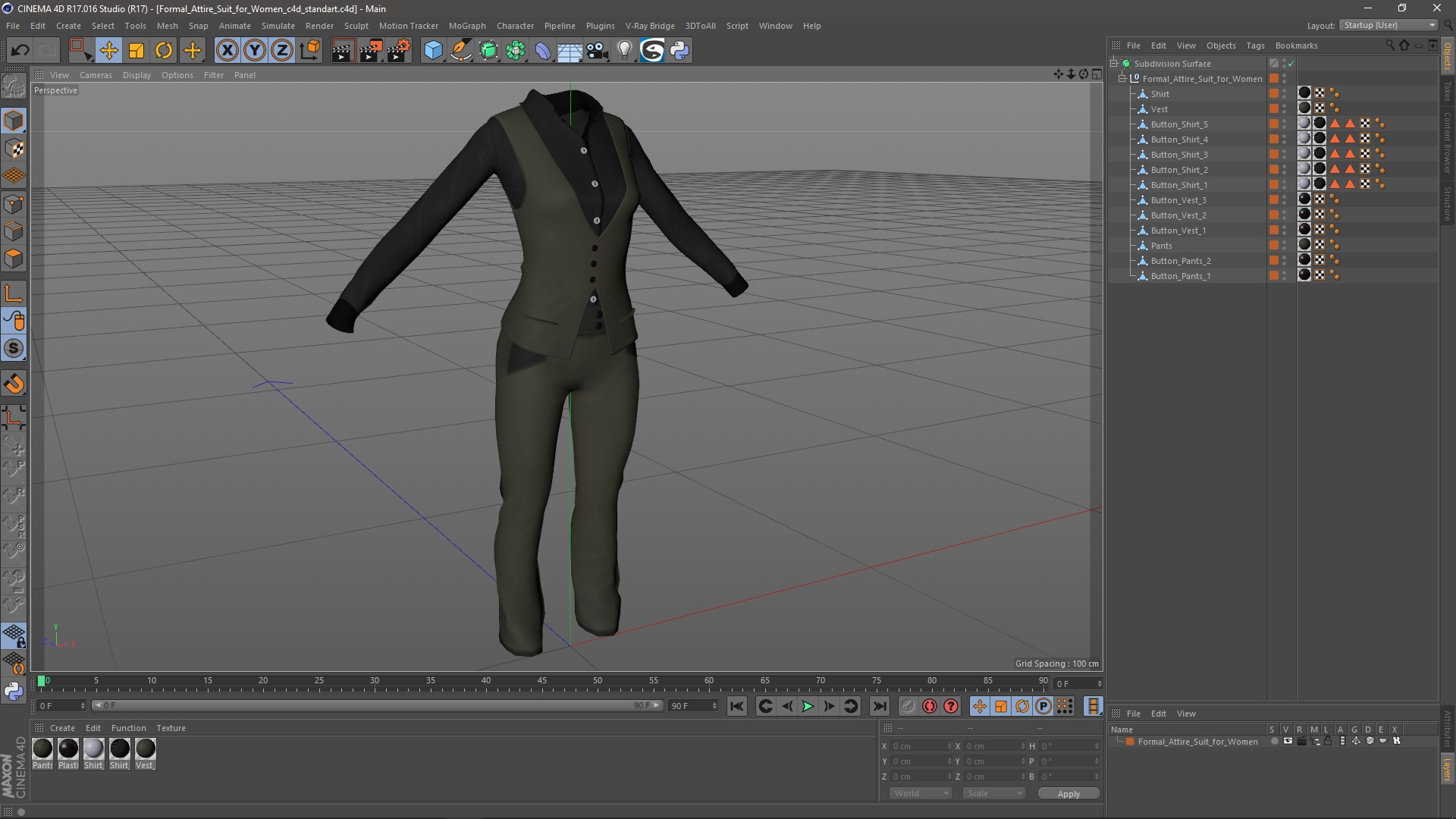The height and width of the screenshot is (819, 1456).
Task: Open the V-Ray Bridge menu
Action: (x=650, y=26)
